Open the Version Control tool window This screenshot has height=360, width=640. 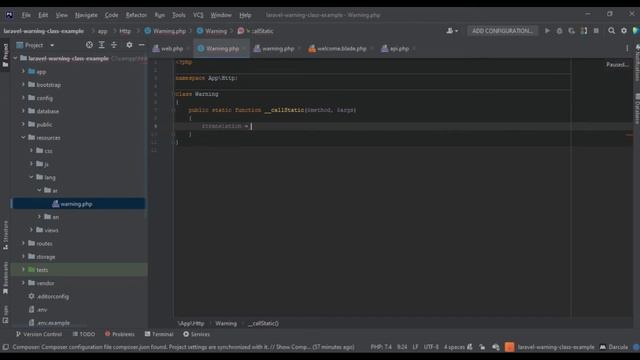click(x=39, y=334)
